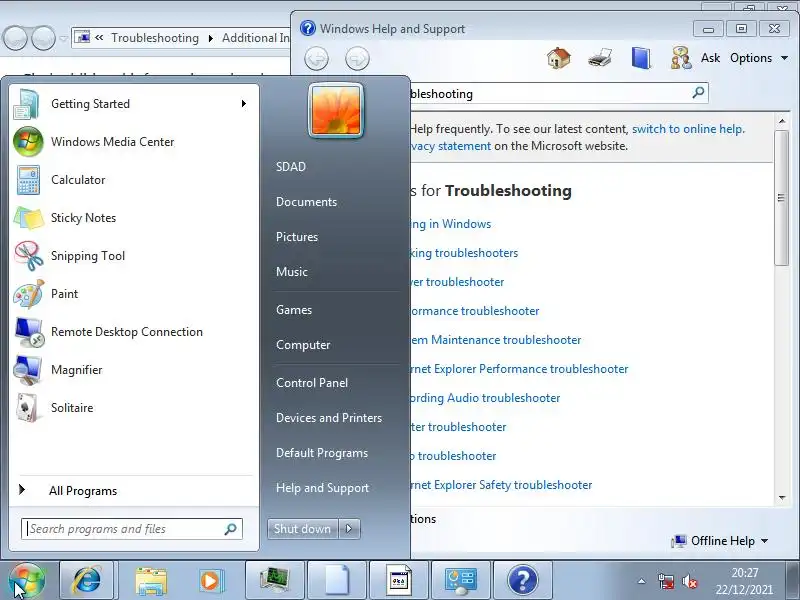The height and width of the screenshot is (600, 800).
Task: Click the muted volume tray icon
Action: (x=690, y=582)
